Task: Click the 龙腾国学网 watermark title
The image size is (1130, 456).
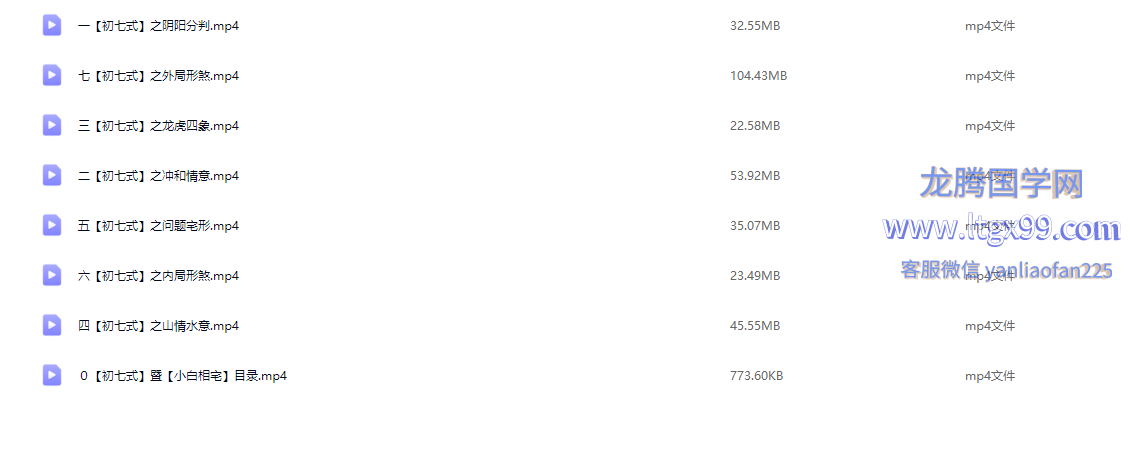Action: click(x=1001, y=184)
